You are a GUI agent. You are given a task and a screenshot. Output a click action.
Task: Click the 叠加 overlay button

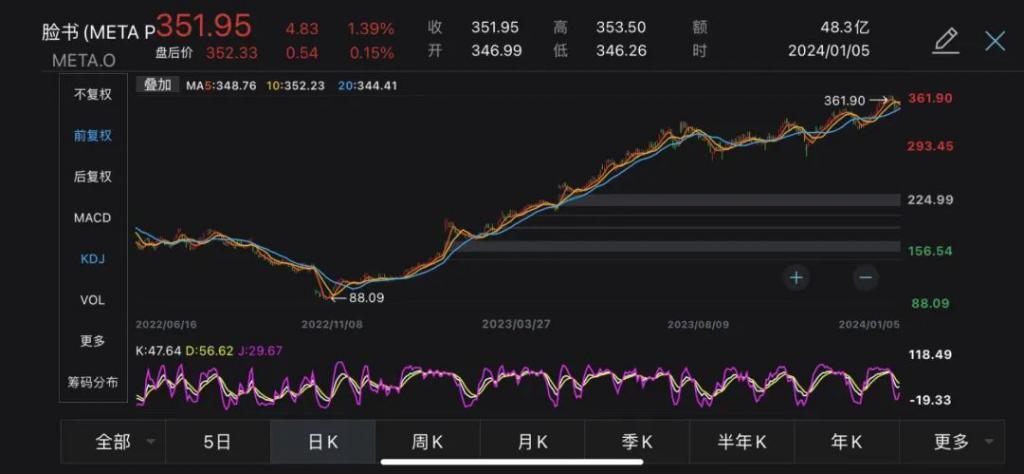pos(158,86)
